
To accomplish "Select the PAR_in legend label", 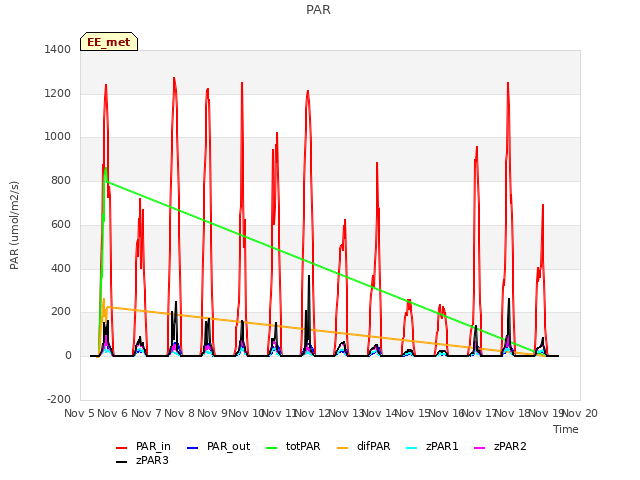I will (153, 446).
